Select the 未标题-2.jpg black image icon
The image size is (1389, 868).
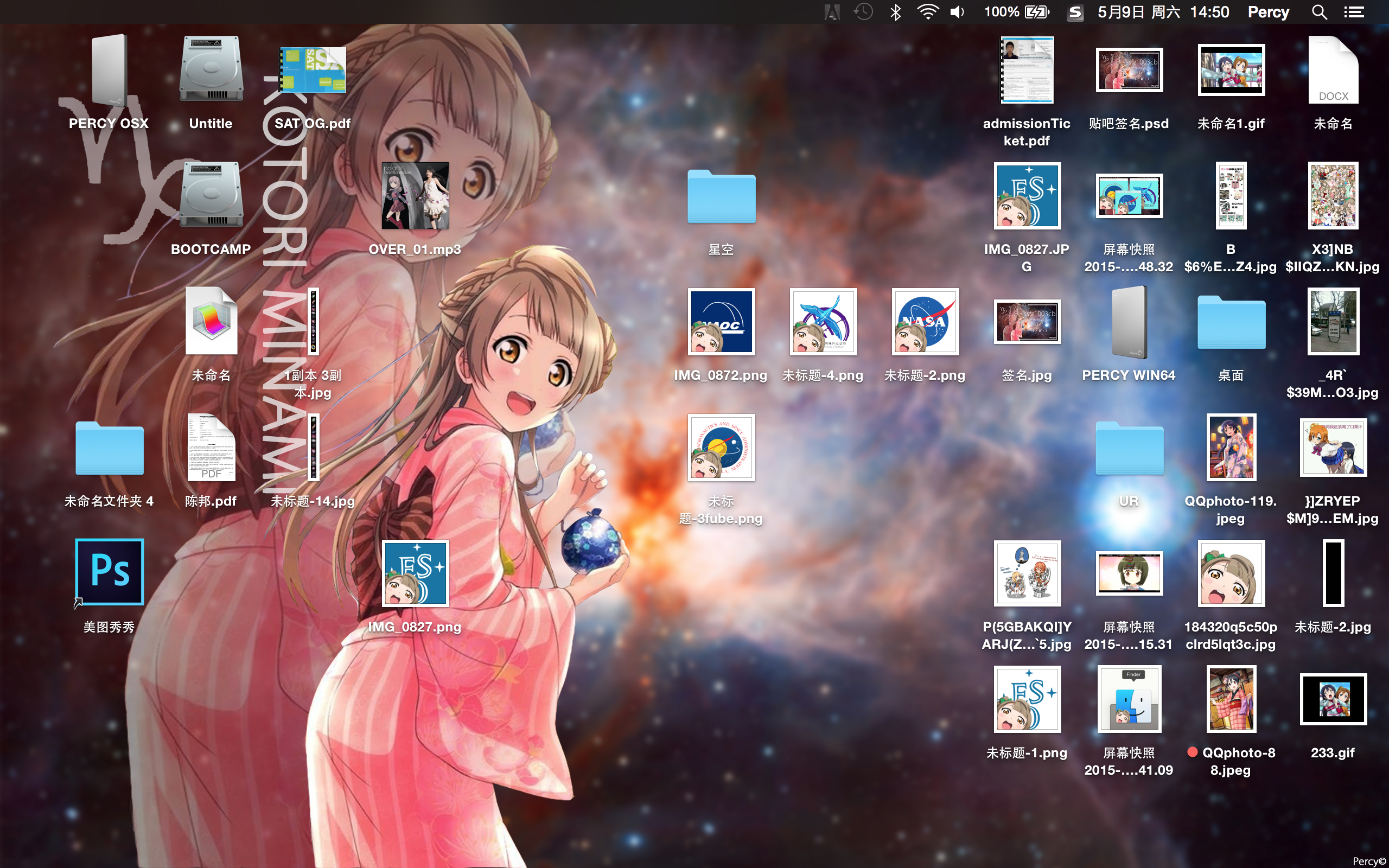[x=1333, y=573]
